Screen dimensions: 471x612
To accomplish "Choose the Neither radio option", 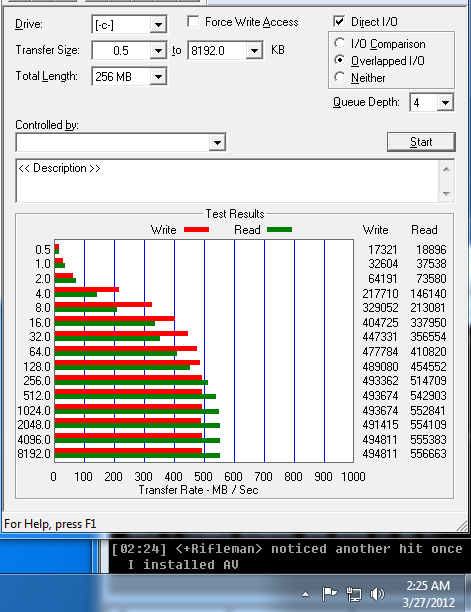I will tap(339, 77).
